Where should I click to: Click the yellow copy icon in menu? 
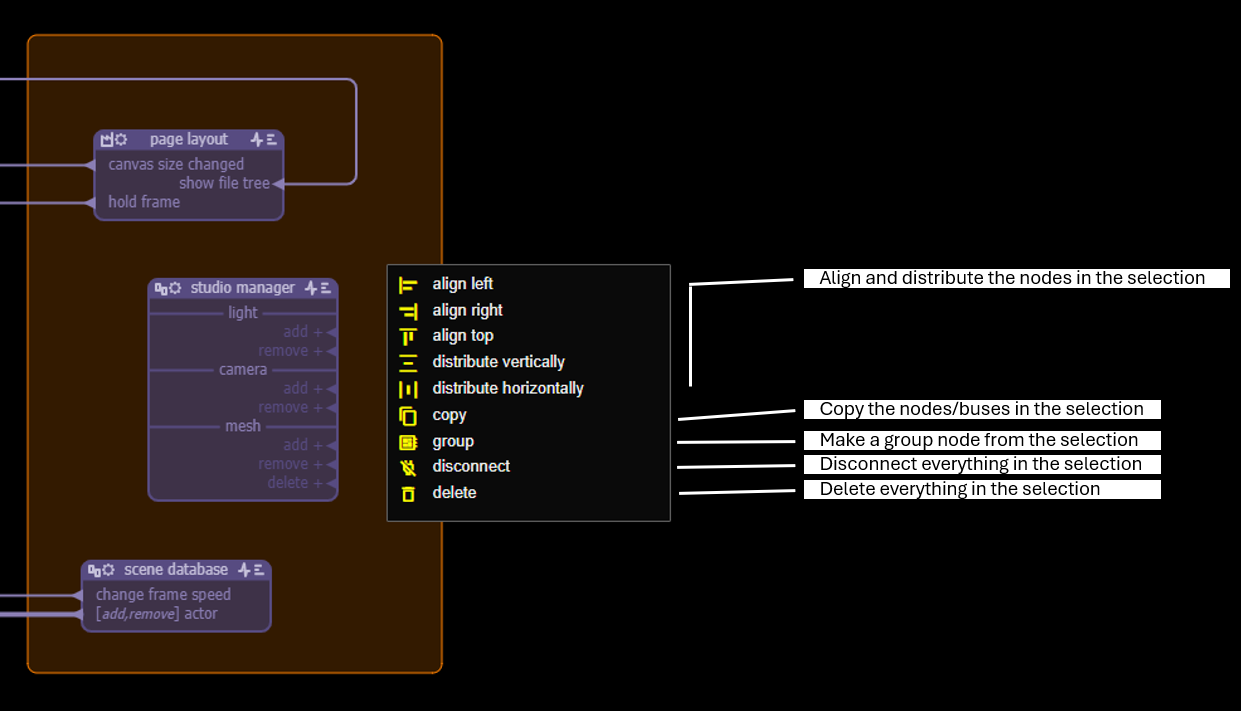click(x=407, y=415)
